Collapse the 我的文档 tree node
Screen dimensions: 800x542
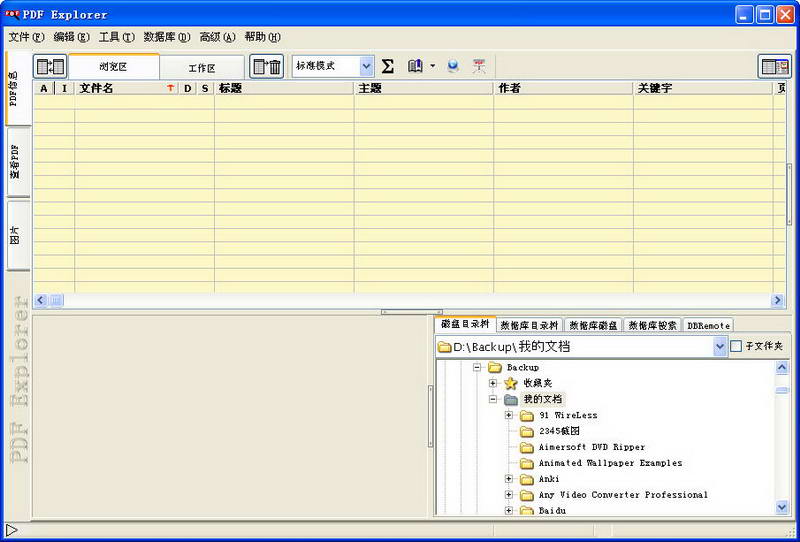click(x=493, y=399)
